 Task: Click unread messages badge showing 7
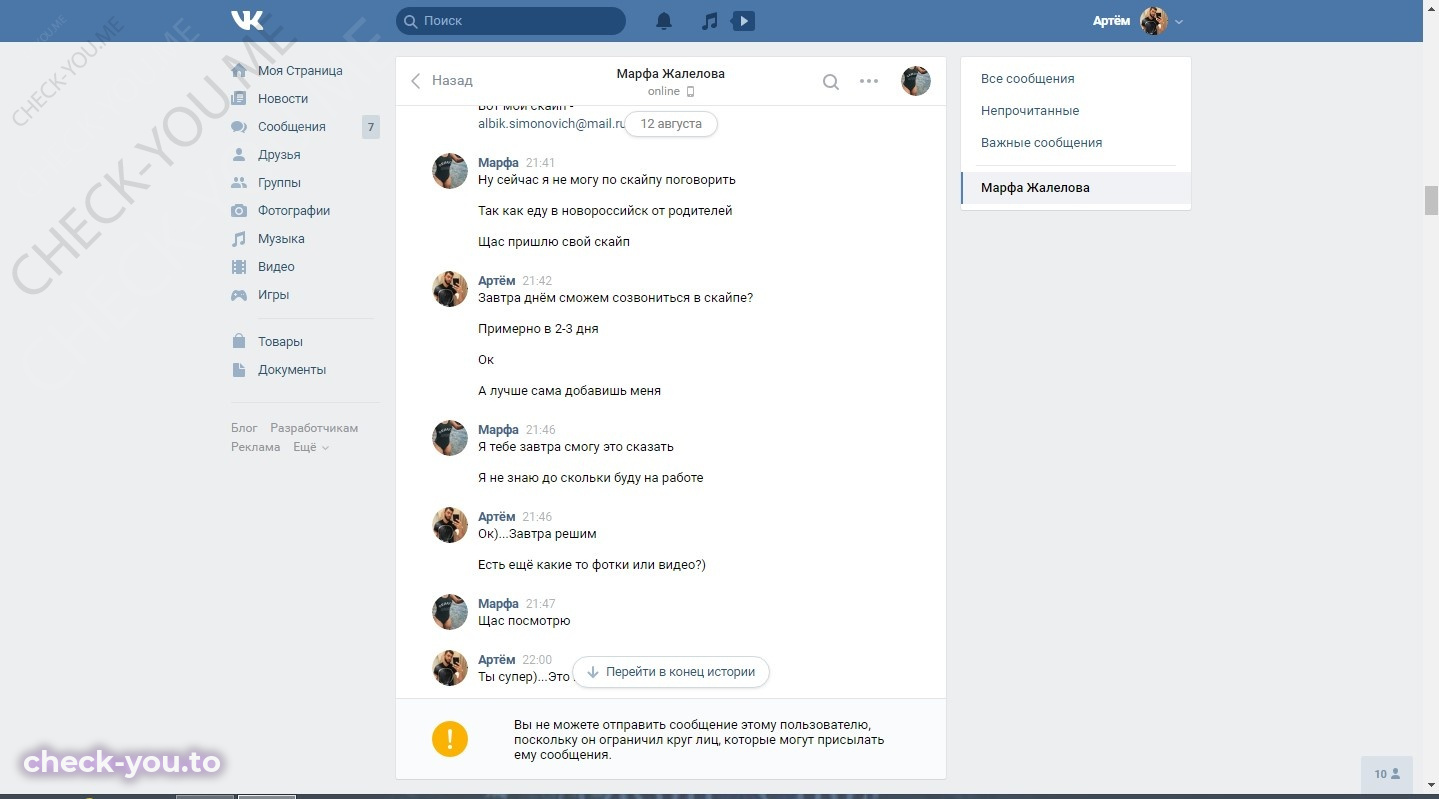(371, 127)
